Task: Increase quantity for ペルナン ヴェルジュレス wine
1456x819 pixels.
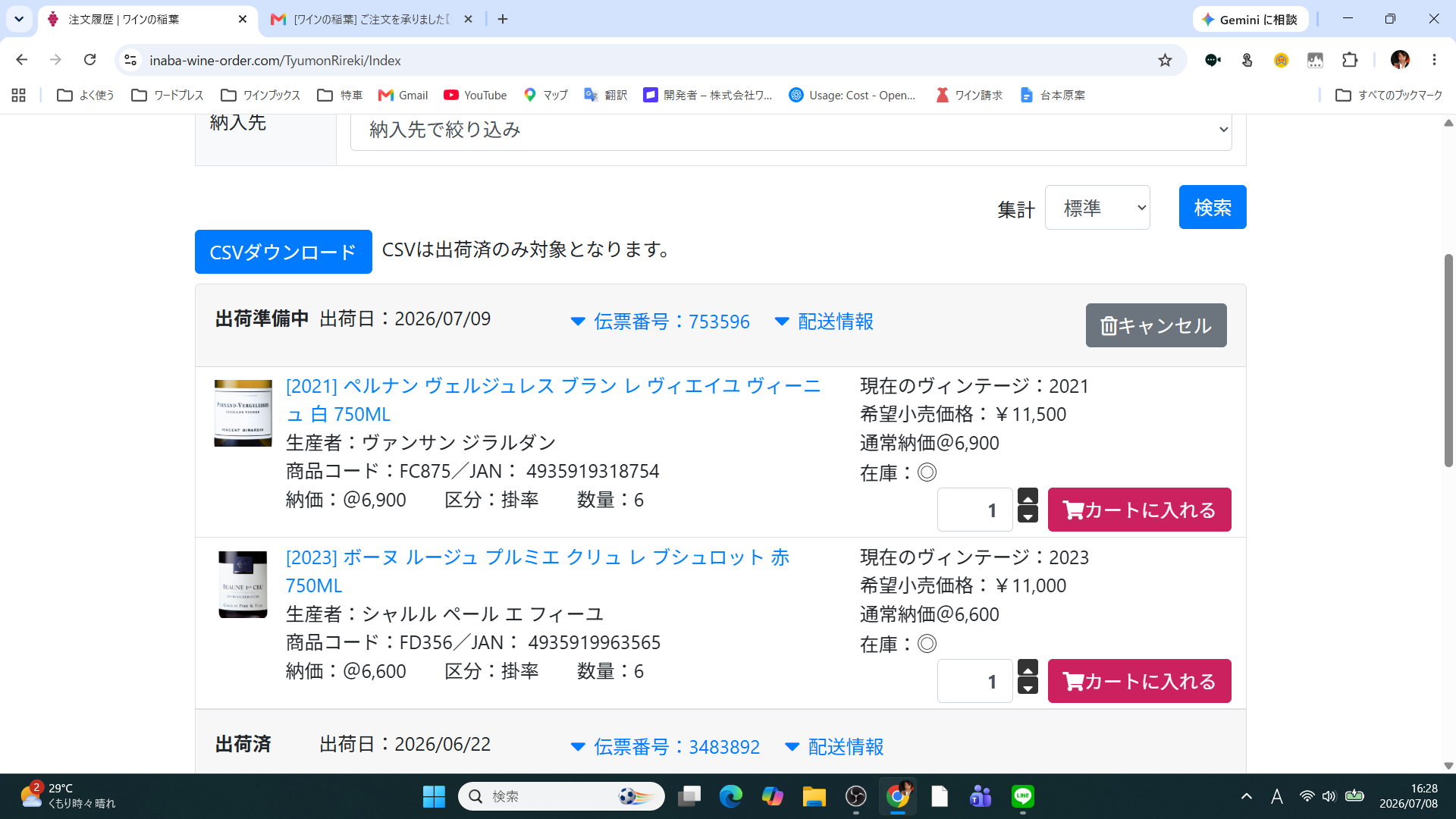Action: pos(1028,497)
